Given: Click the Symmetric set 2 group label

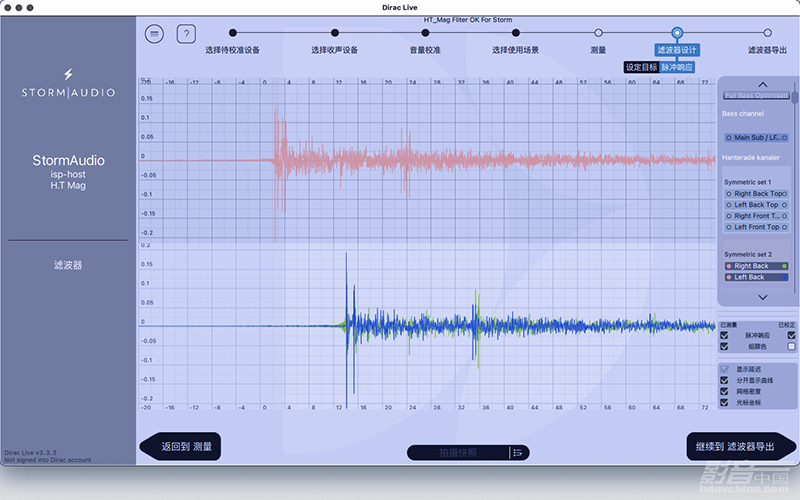Looking at the screenshot, I should coord(748,255).
